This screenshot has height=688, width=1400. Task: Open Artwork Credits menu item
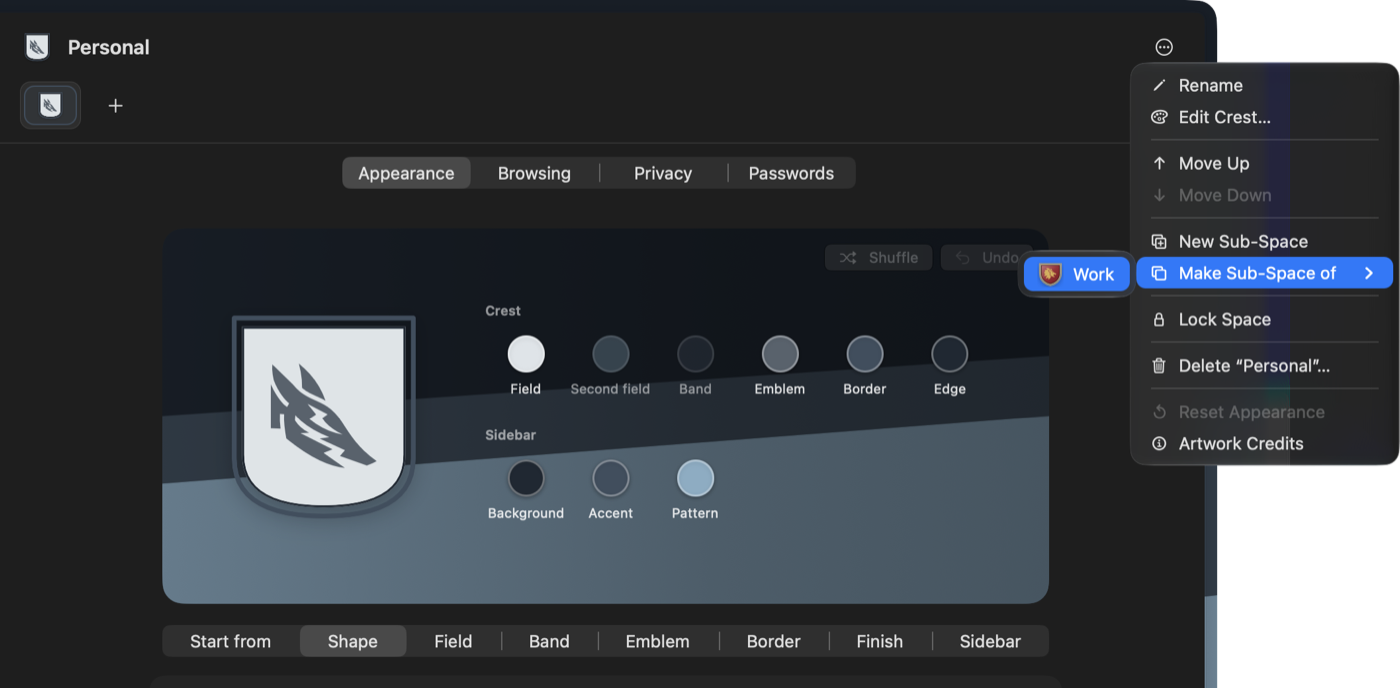point(1265,443)
